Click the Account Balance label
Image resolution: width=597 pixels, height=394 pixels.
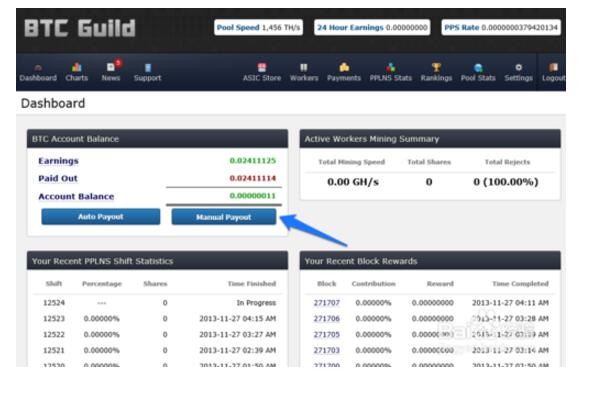click(x=76, y=196)
